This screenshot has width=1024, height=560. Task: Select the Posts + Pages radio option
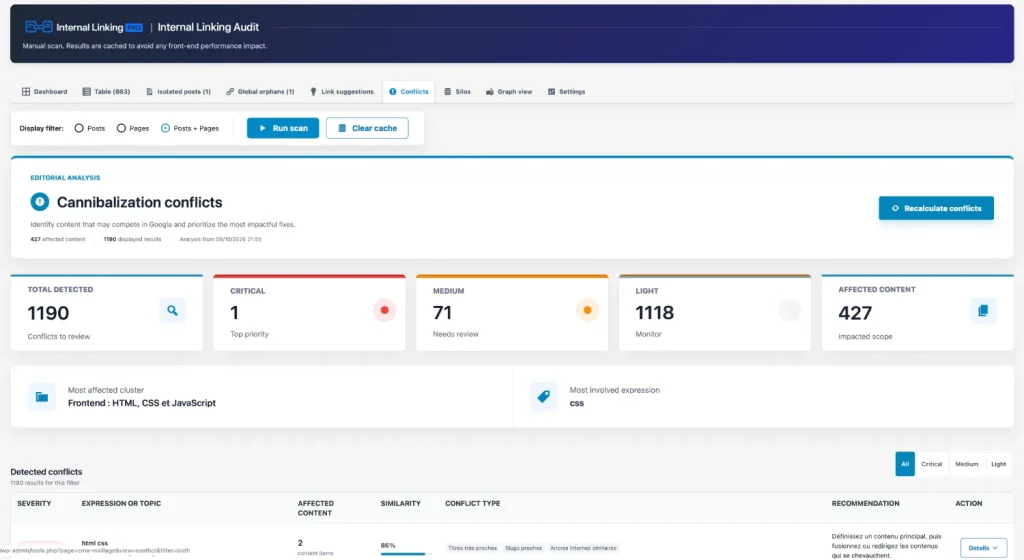165,129
